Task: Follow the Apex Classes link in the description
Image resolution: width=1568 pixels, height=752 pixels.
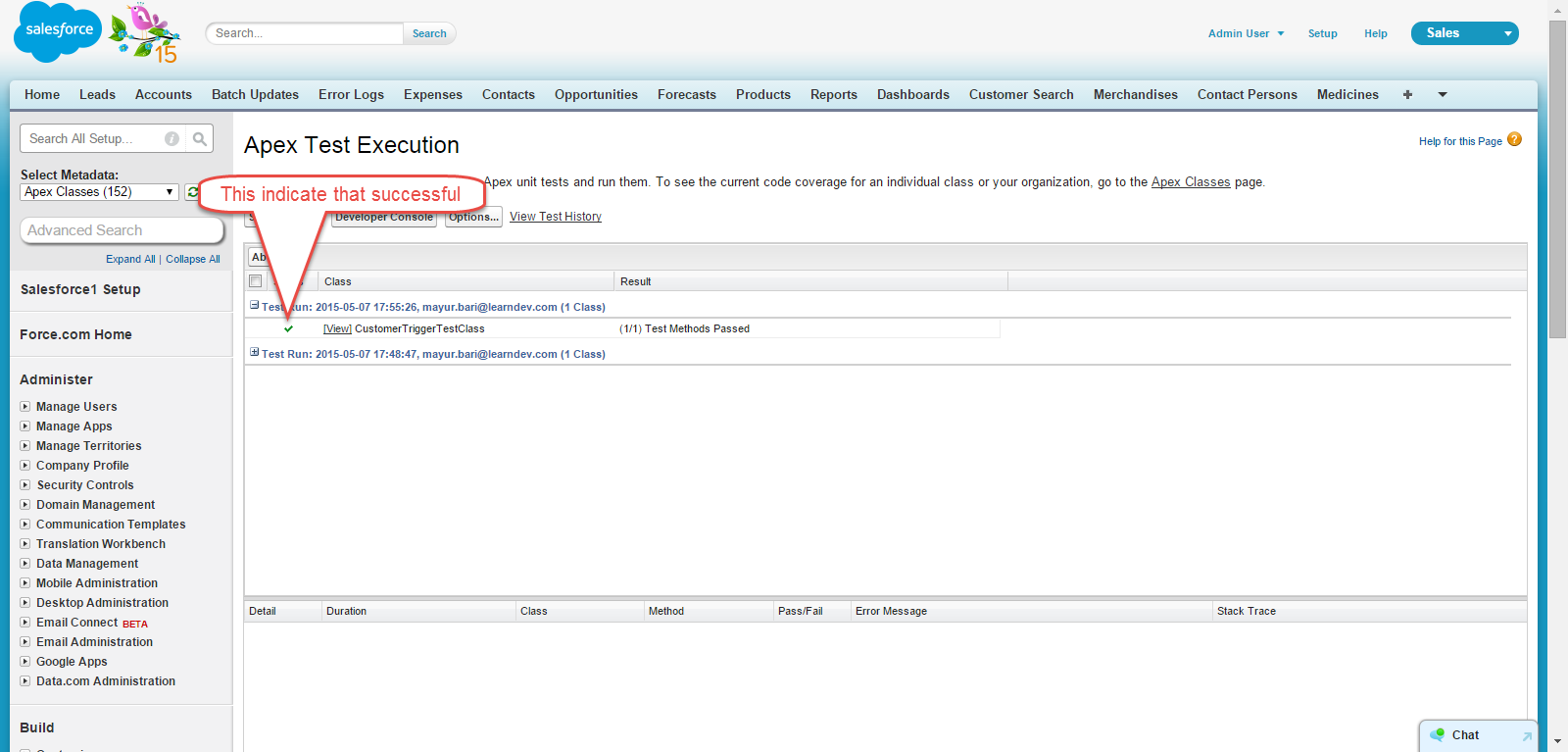Action: pyautogui.click(x=1191, y=182)
